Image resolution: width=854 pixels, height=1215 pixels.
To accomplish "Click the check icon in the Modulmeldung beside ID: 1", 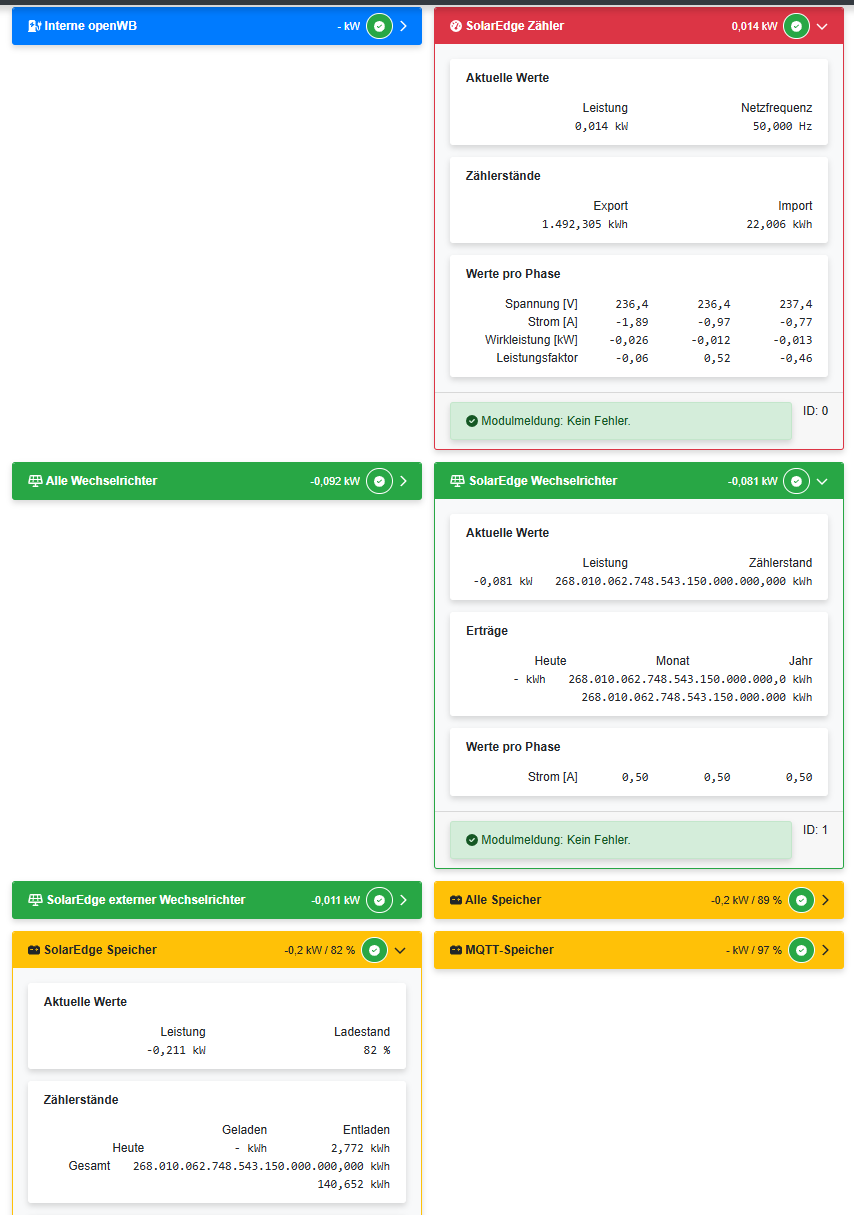I will click(472, 840).
